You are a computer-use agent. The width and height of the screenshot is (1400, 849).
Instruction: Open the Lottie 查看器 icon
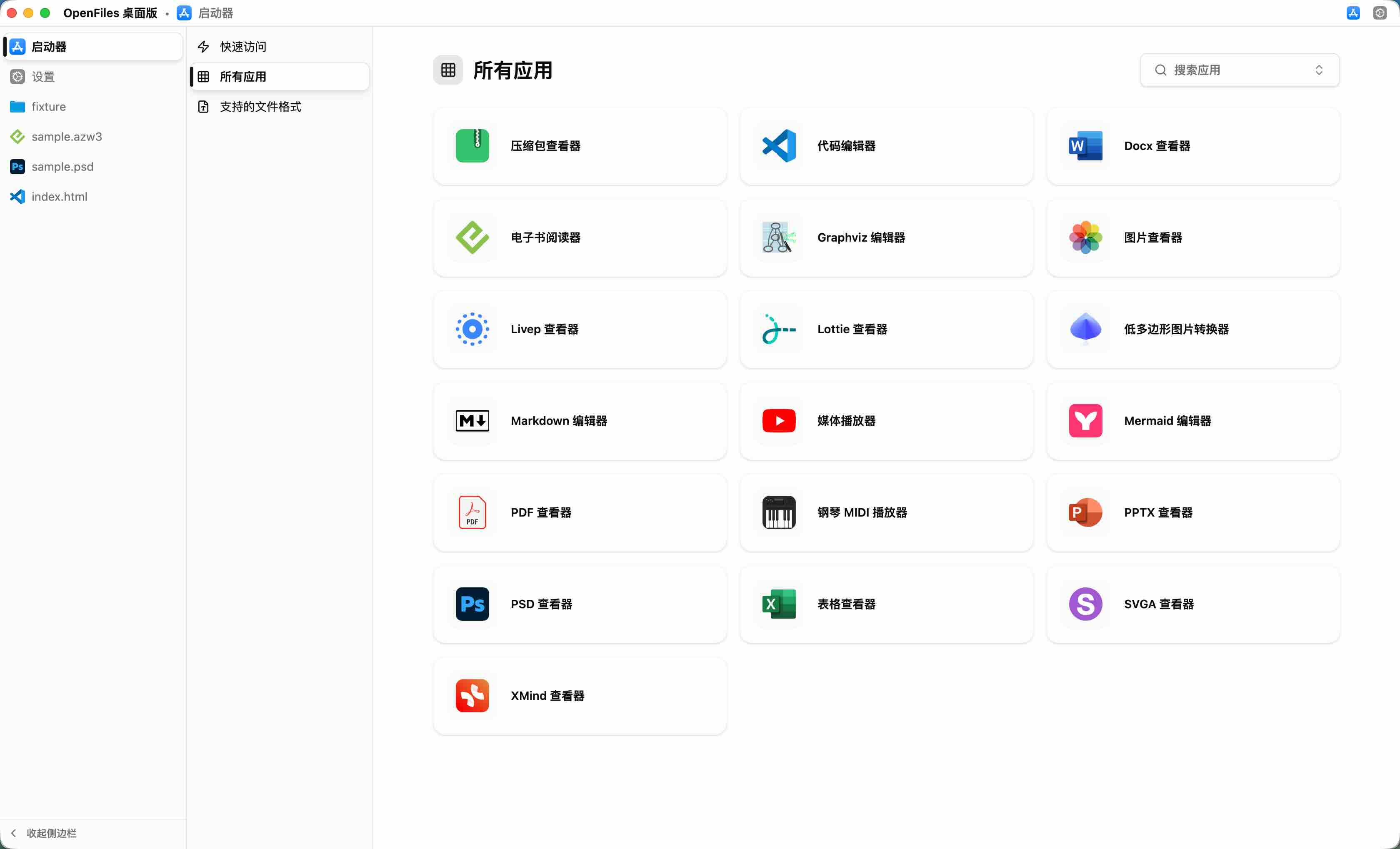(x=778, y=329)
